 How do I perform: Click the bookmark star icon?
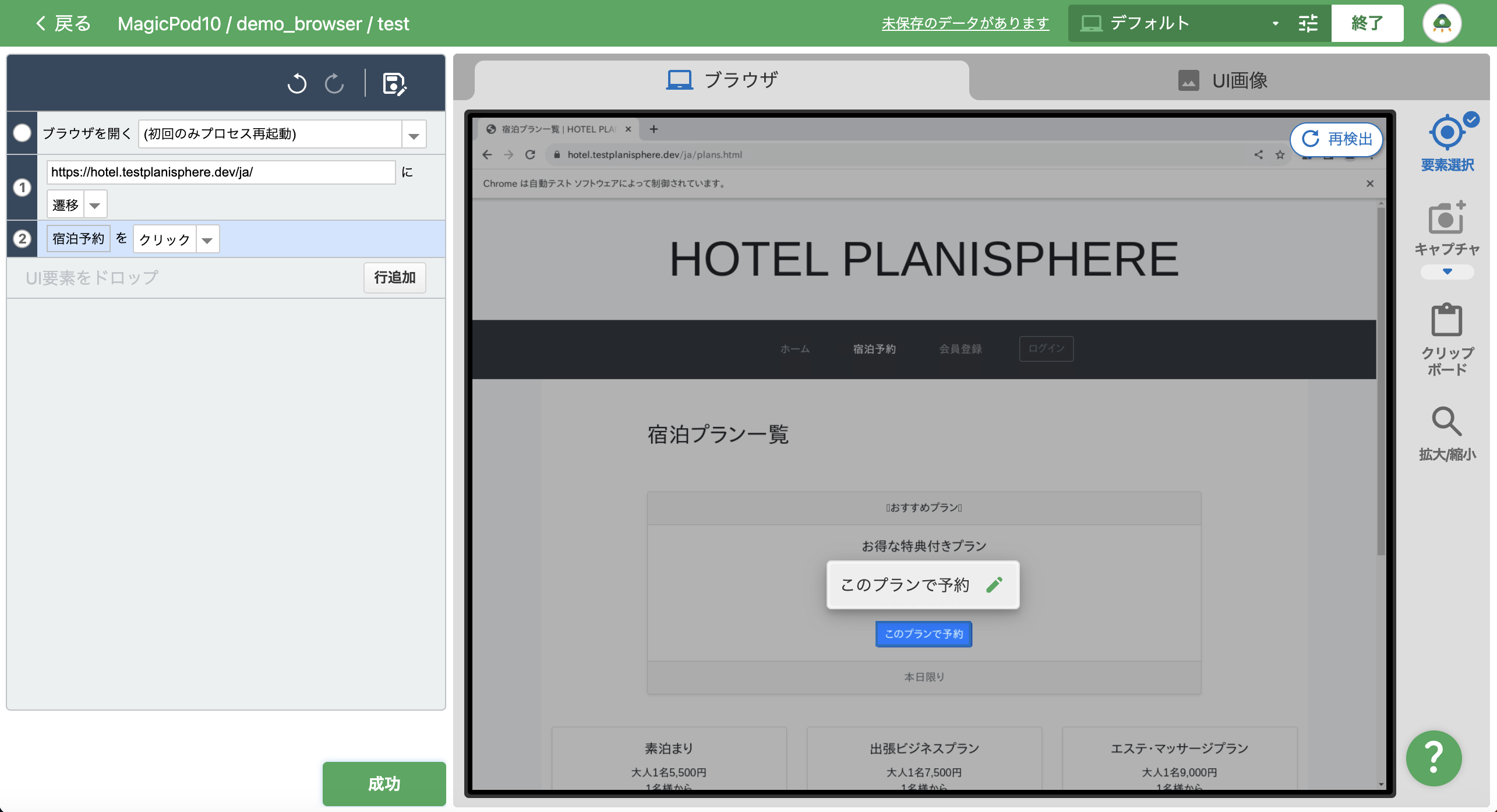tap(1280, 154)
